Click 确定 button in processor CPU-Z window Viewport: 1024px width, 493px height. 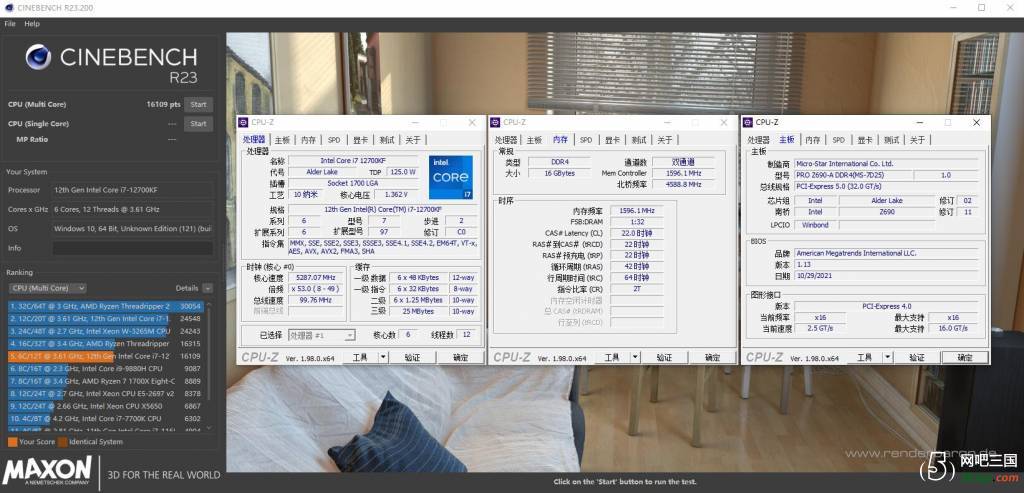[460, 357]
